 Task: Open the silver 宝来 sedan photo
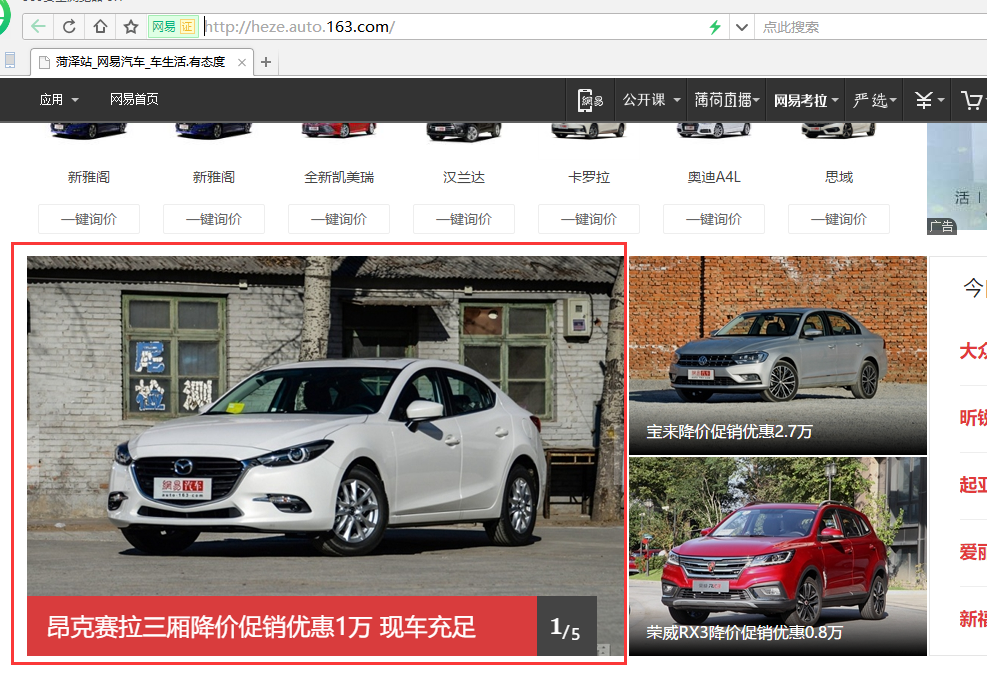click(778, 355)
